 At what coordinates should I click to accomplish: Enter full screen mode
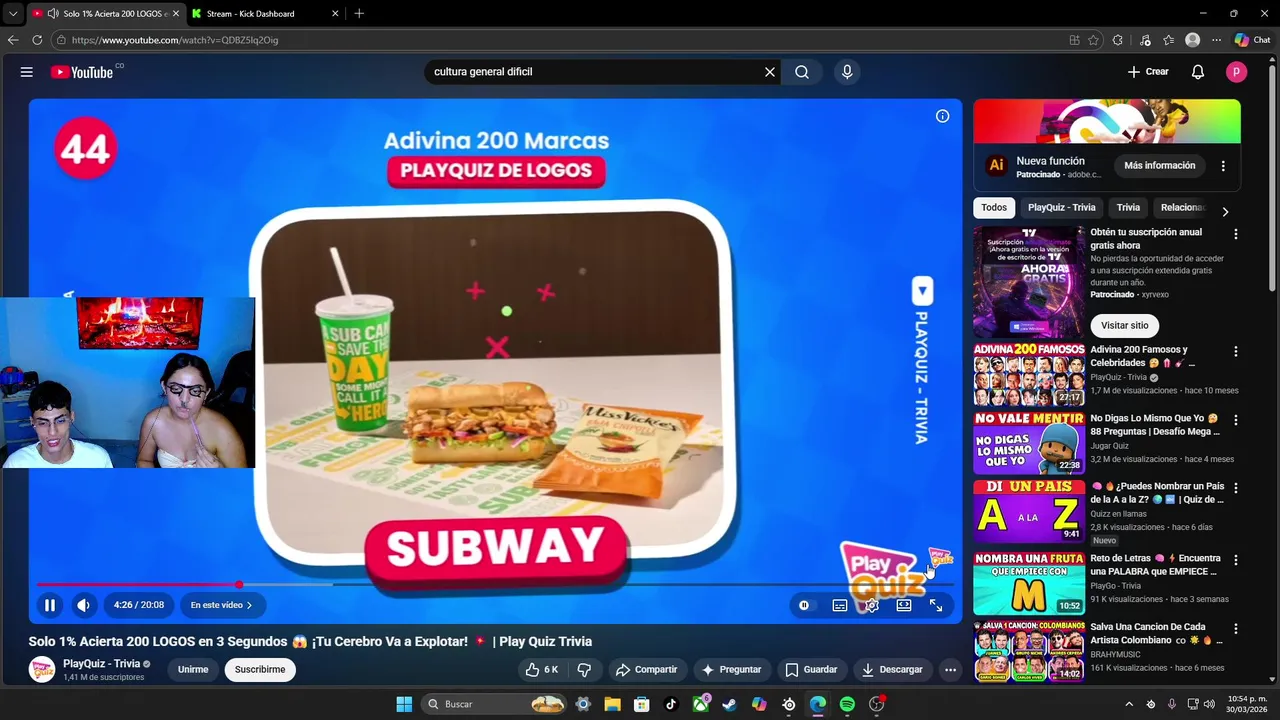[936, 605]
